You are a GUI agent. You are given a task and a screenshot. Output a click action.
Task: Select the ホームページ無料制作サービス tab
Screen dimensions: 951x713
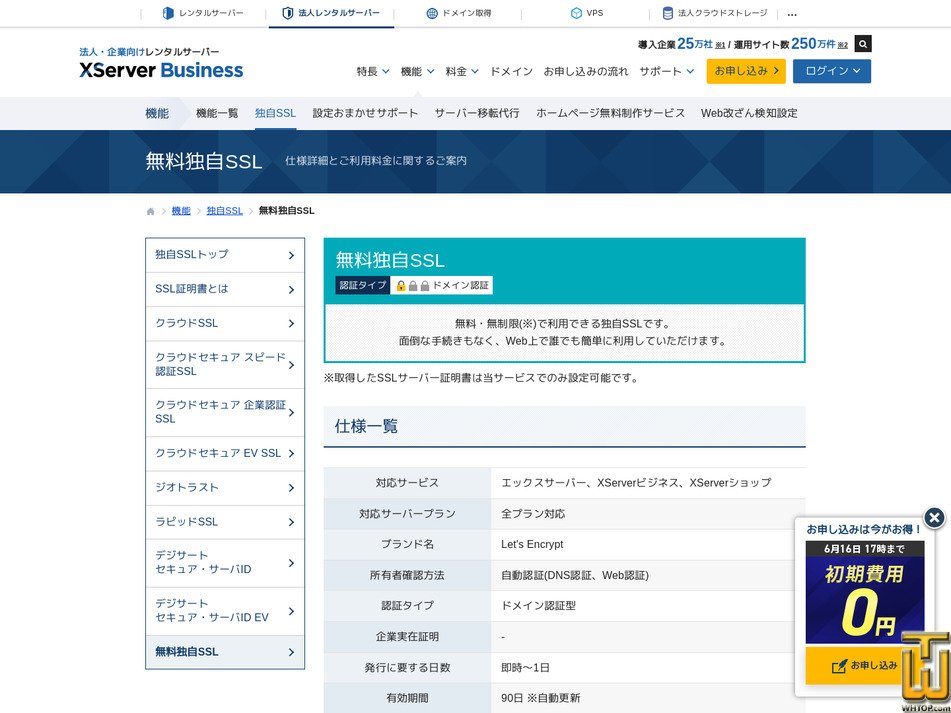(610, 113)
